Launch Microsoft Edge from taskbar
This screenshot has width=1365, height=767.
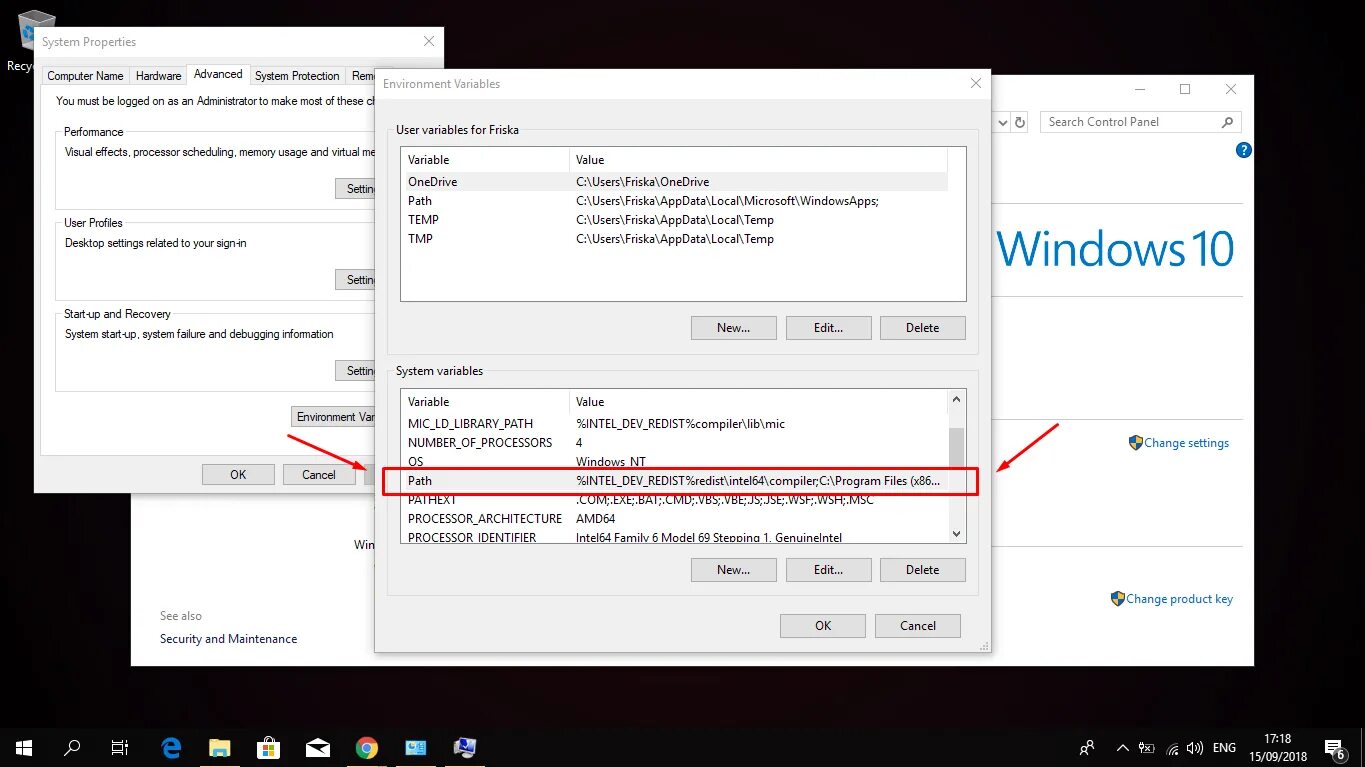[x=172, y=747]
